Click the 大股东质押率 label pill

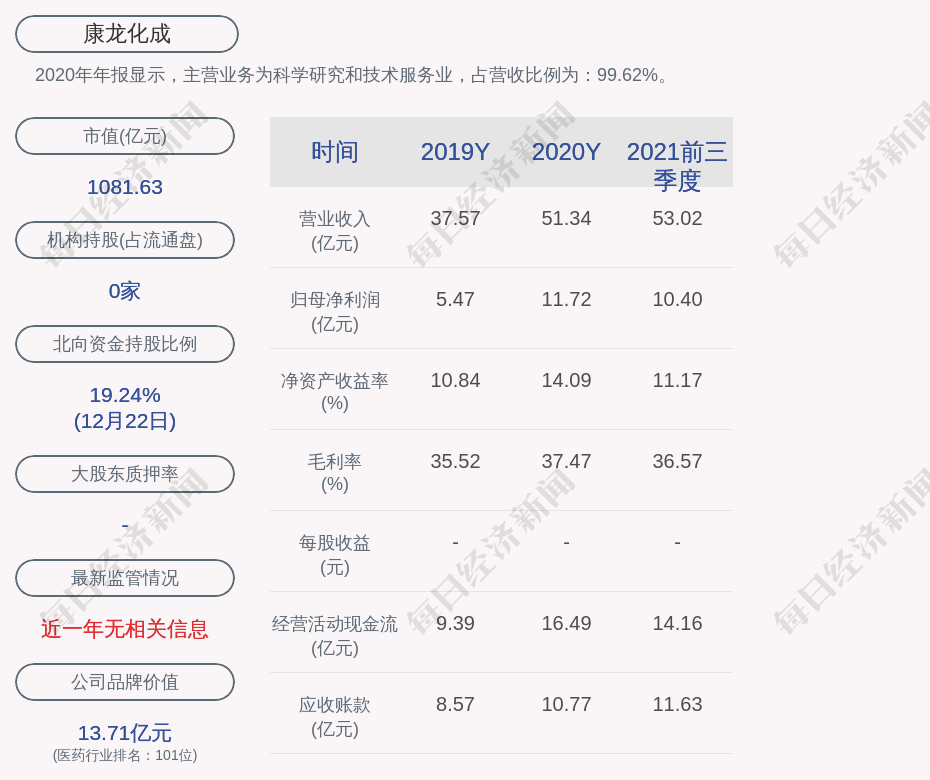point(125,474)
